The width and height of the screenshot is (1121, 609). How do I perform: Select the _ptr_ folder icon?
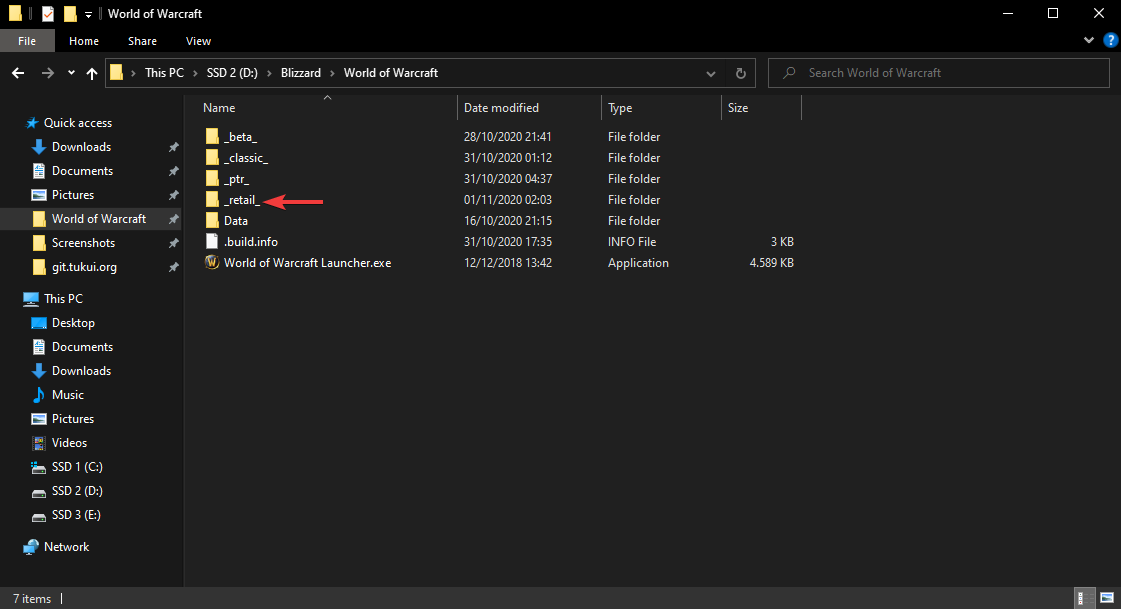[212, 179]
